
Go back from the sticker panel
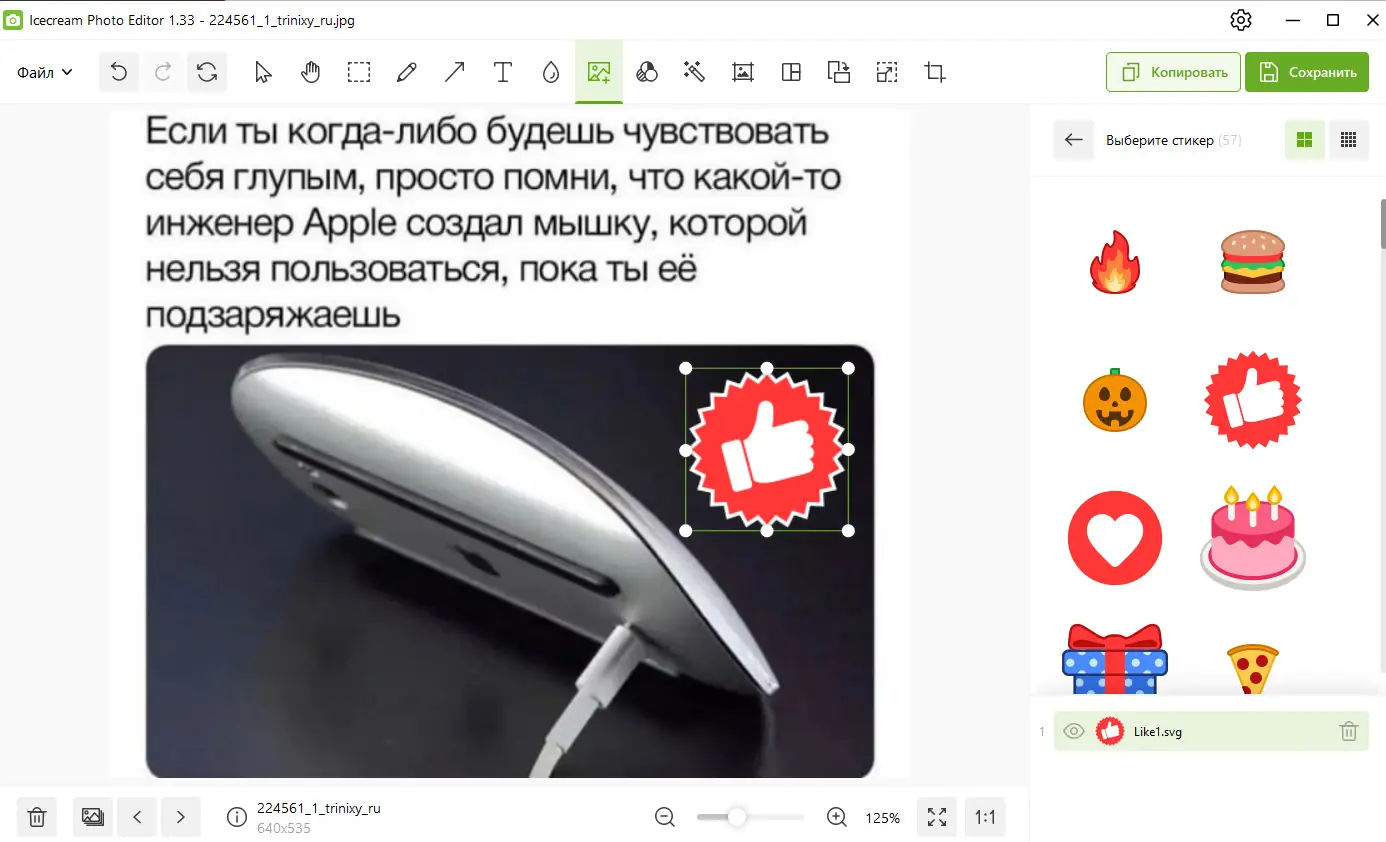coord(1073,140)
